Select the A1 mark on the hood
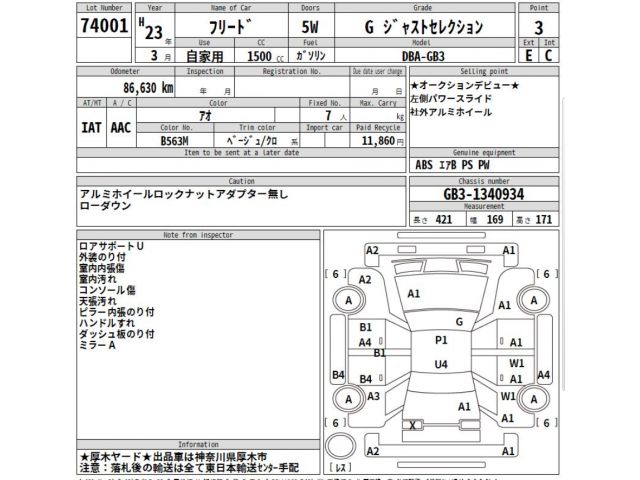 pyautogui.click(x=414, y=293)
